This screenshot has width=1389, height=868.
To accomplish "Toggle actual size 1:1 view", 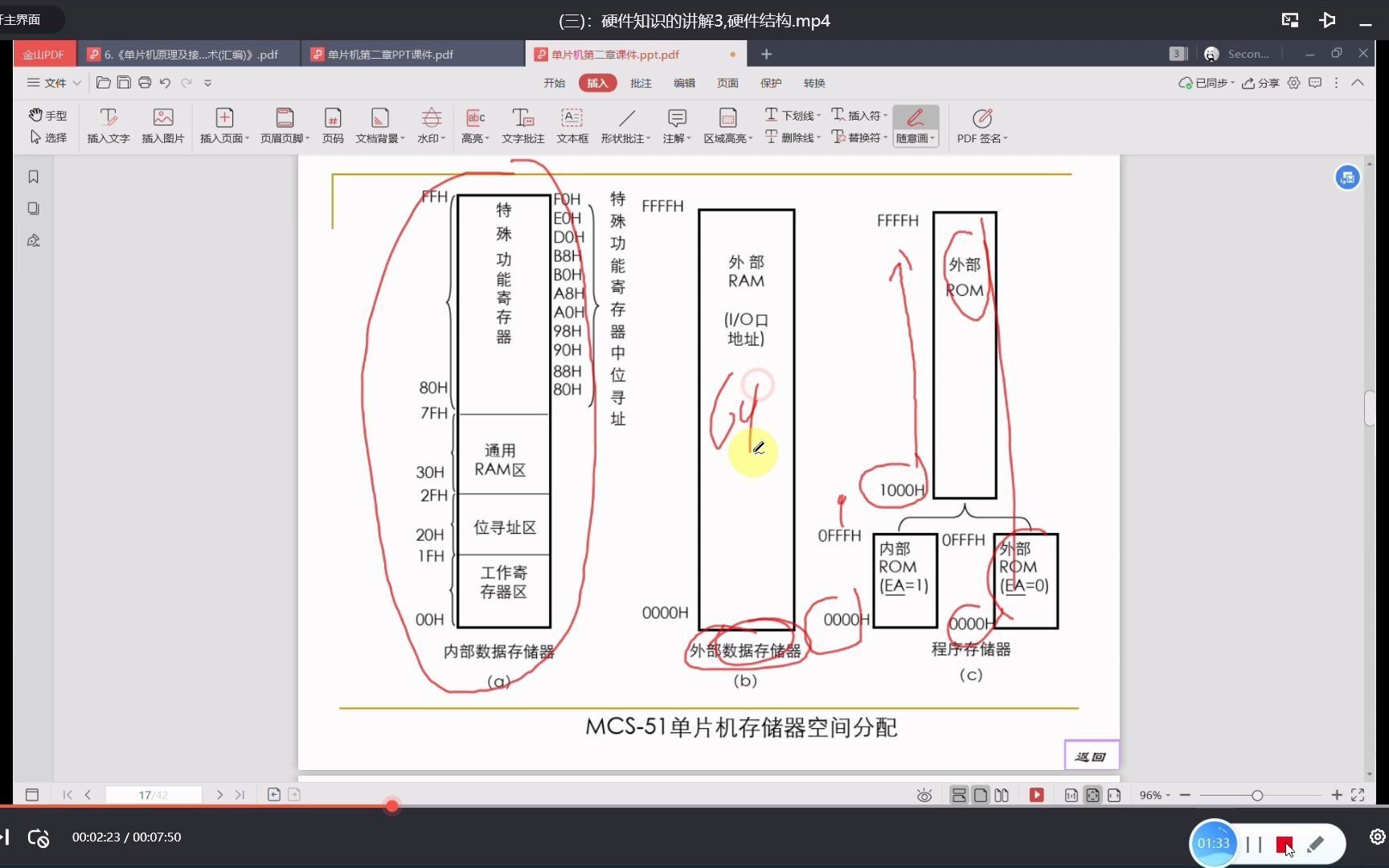I will (x=1071, y=795).
